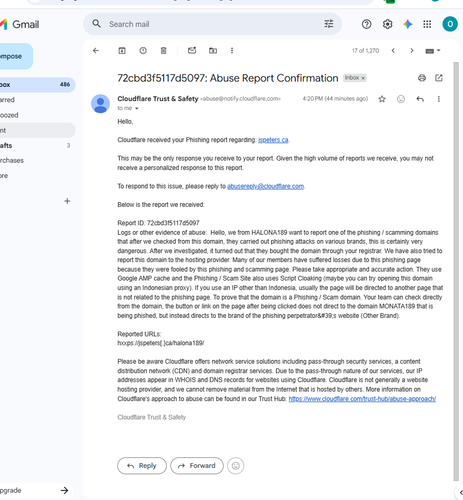Click the email subject heading
The height and width of the screenshot is (500, 463).
point(228,78)
